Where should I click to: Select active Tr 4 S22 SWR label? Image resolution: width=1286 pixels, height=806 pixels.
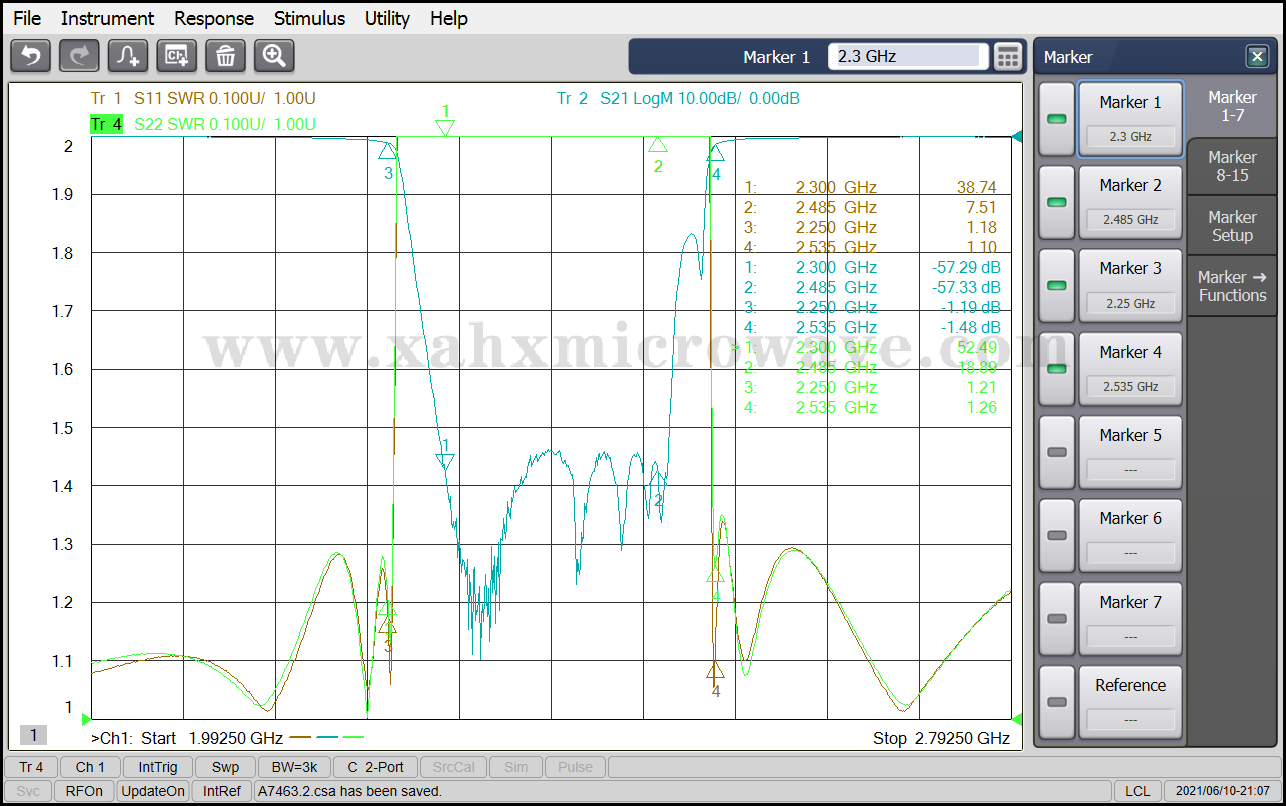(x=203, y=124)
